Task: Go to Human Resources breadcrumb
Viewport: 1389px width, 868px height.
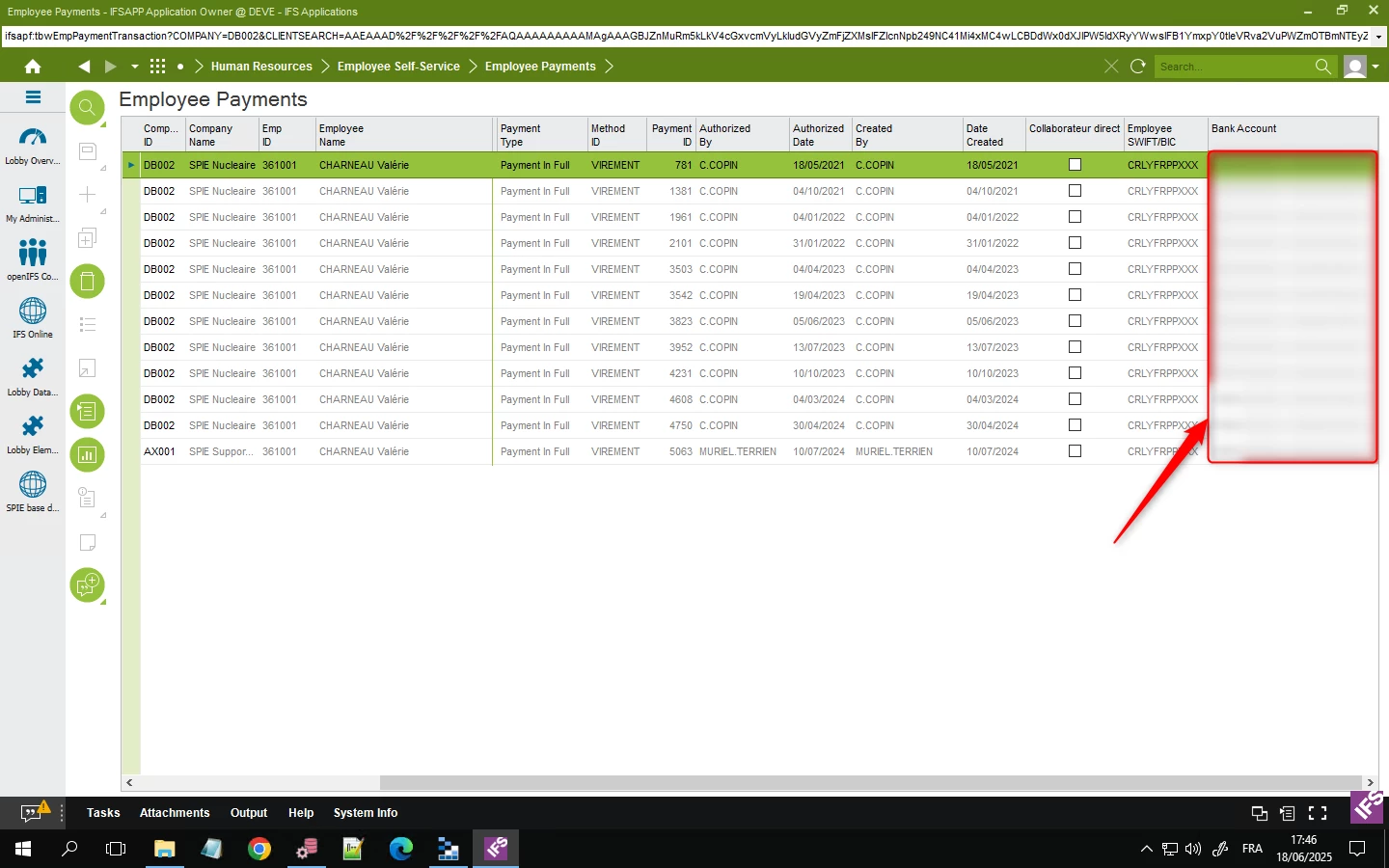Action: 261,67
